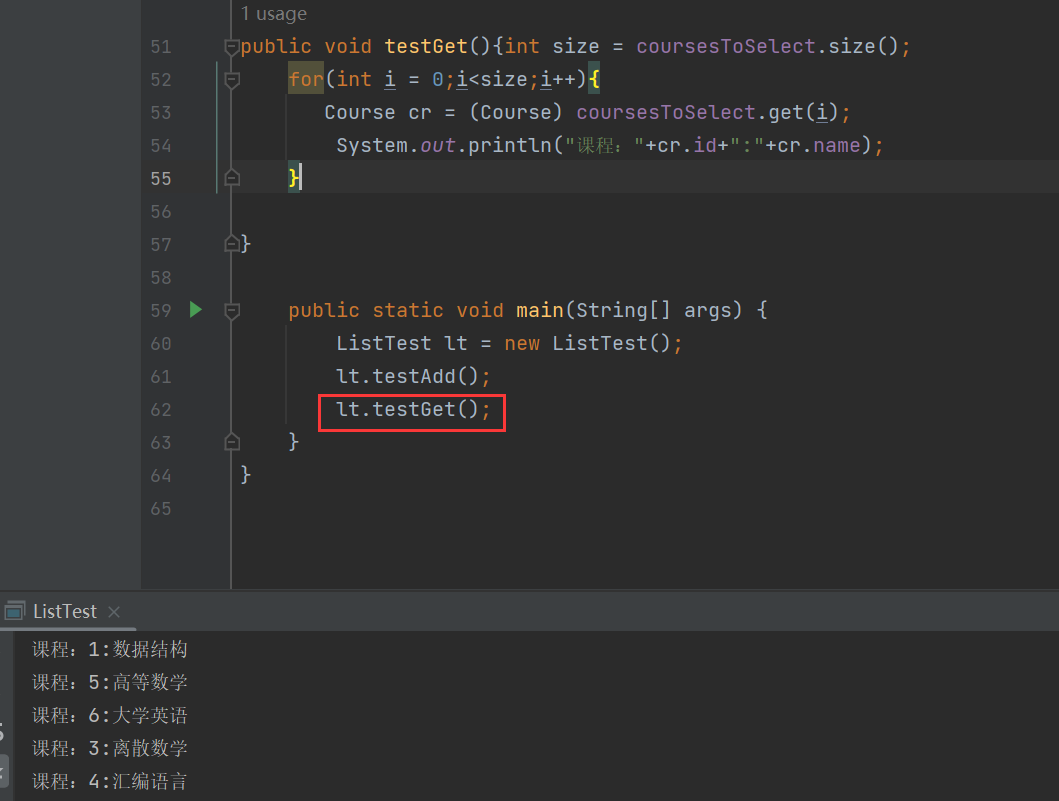1059x801 pixels.
Task: Click the println call on line 54
Action: [510, 145]
